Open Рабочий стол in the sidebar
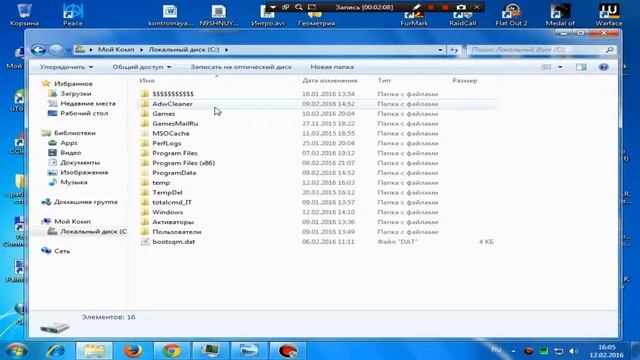Viewport: 640px width, 360px height. [x=84, y=113]
